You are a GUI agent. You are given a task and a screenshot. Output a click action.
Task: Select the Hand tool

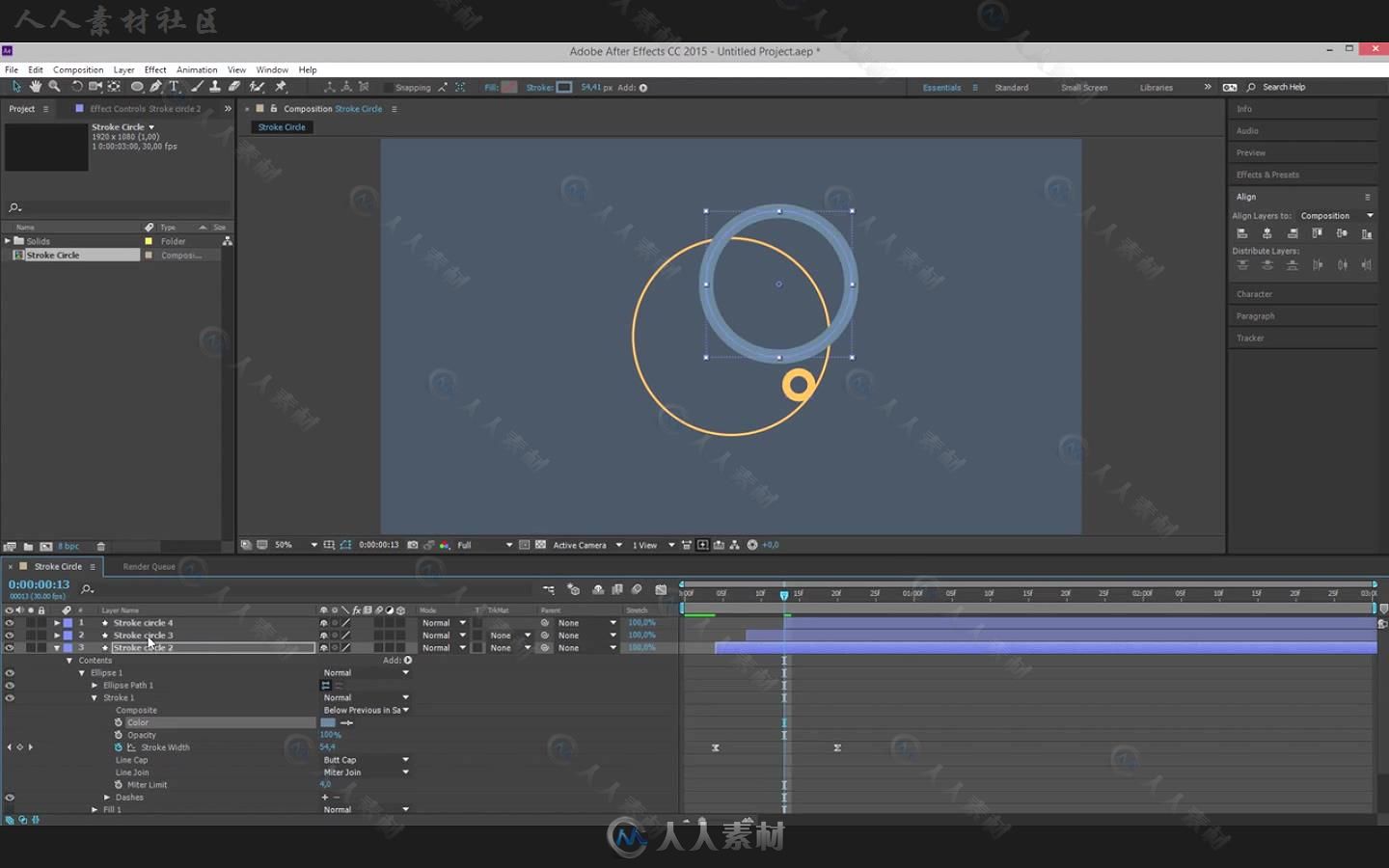pyautogui.click(x=36, y=87)
